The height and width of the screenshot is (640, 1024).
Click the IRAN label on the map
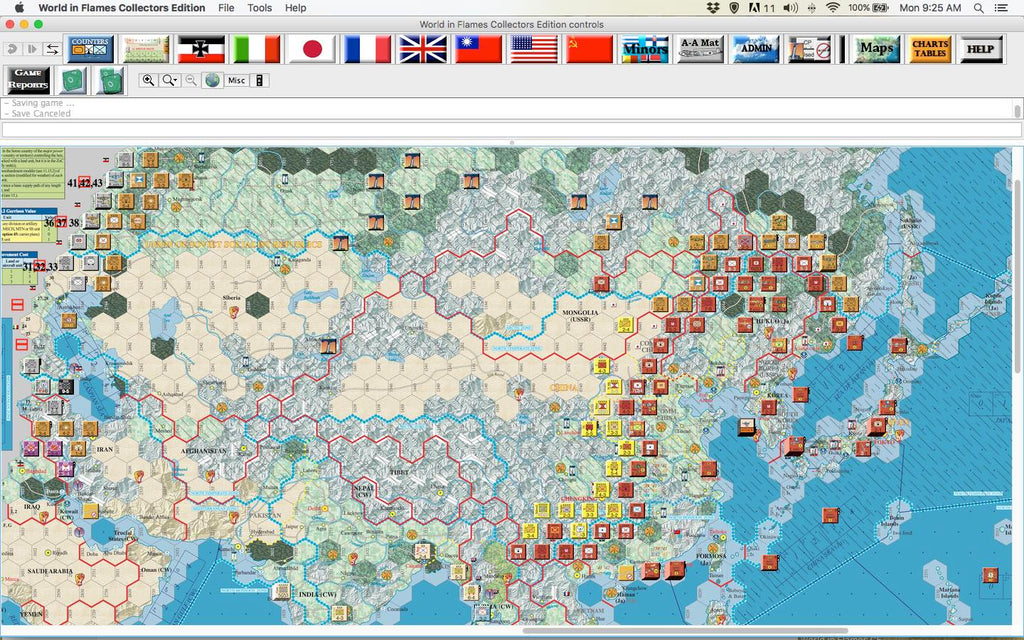click(104, 449)
